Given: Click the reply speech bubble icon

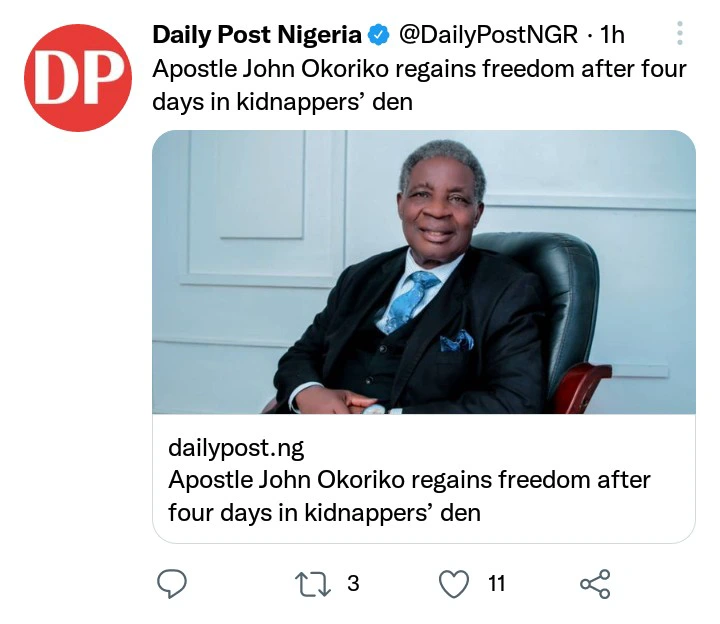Looking at the screenshot, I should (x=172, y=583).
